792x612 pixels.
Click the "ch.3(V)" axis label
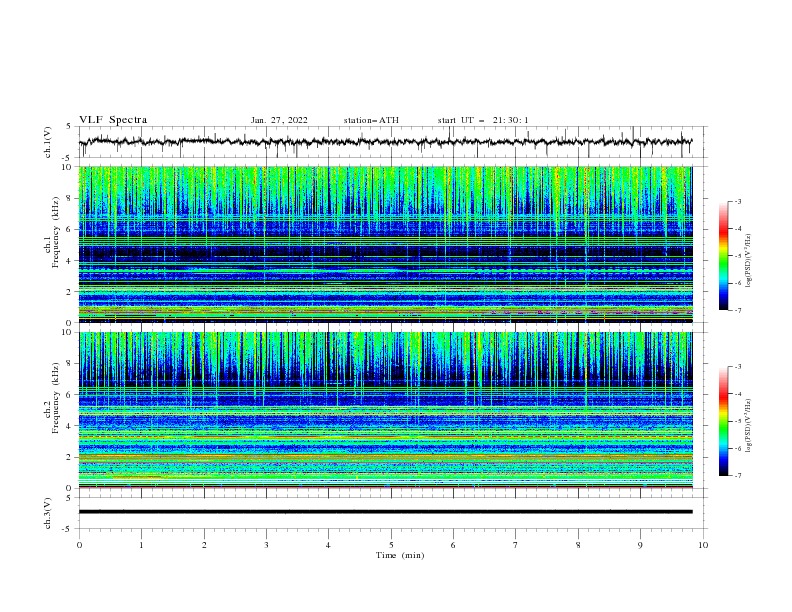[x=48, y=513]
